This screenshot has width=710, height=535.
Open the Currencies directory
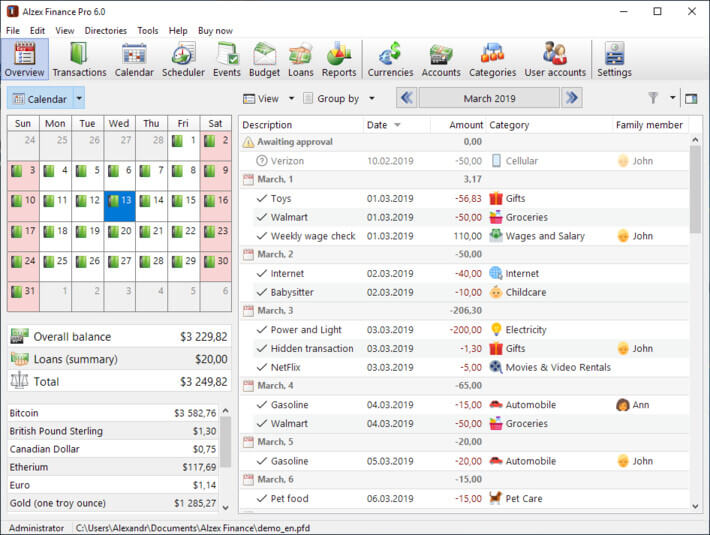click(390, 60)
